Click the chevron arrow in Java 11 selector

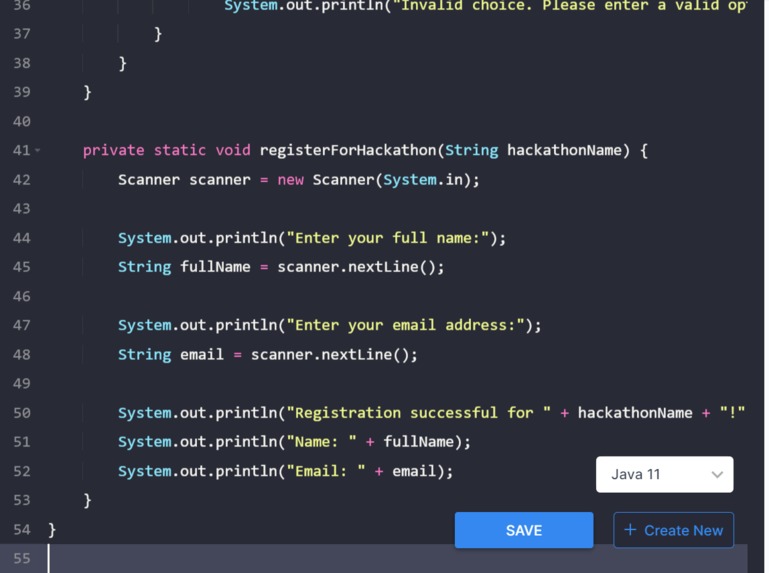pos(717,474)
